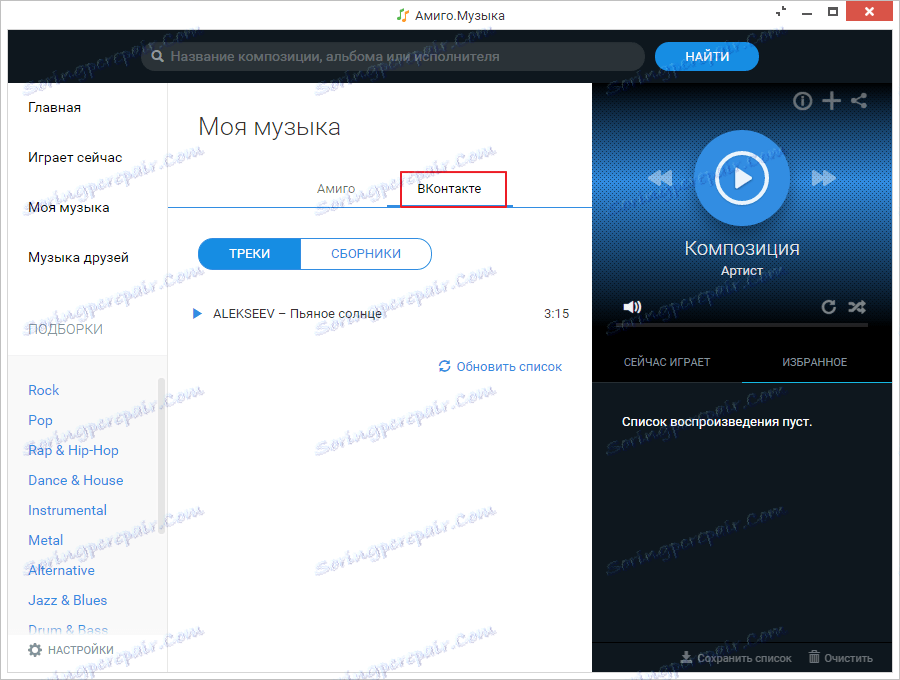Skip to previous track with rewind icon
Screen dimensions: 900x680
coord(660,178)
